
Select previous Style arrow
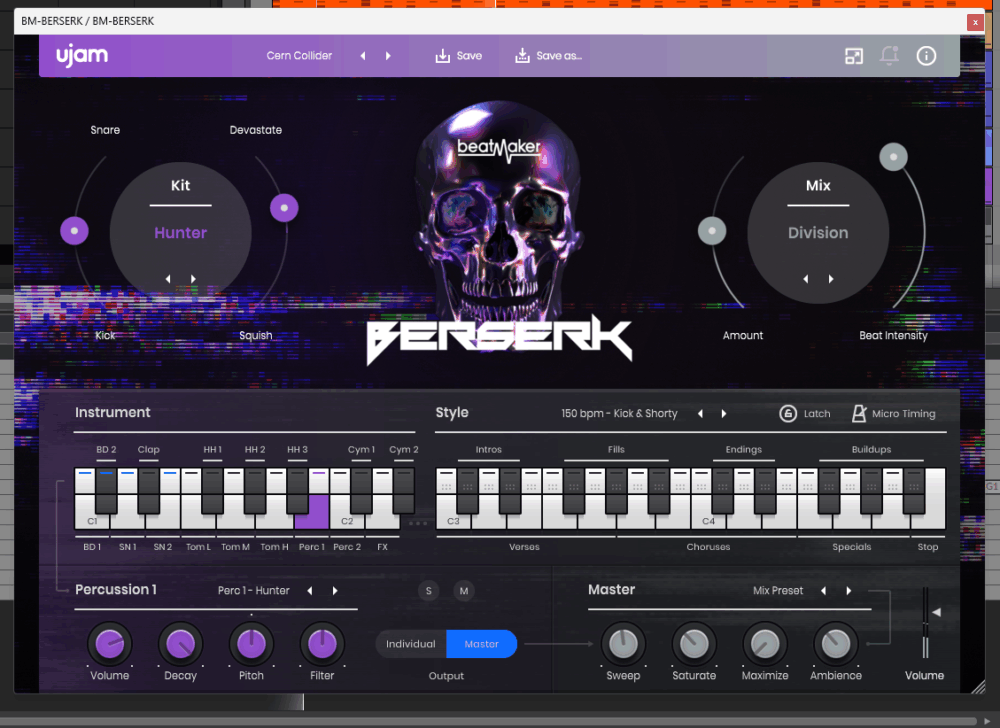pyautogui.click(x=700, y=414)
